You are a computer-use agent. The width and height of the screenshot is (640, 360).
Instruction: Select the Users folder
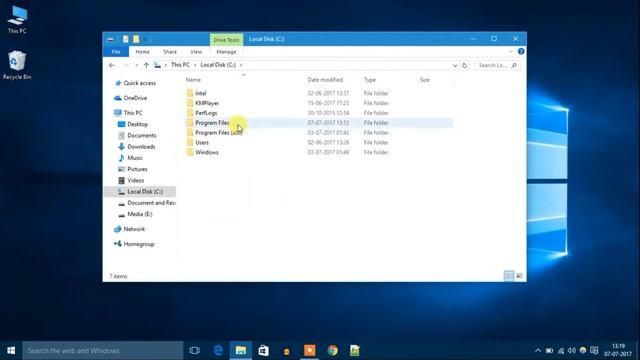pyautogui.click(x=202, y=142)
